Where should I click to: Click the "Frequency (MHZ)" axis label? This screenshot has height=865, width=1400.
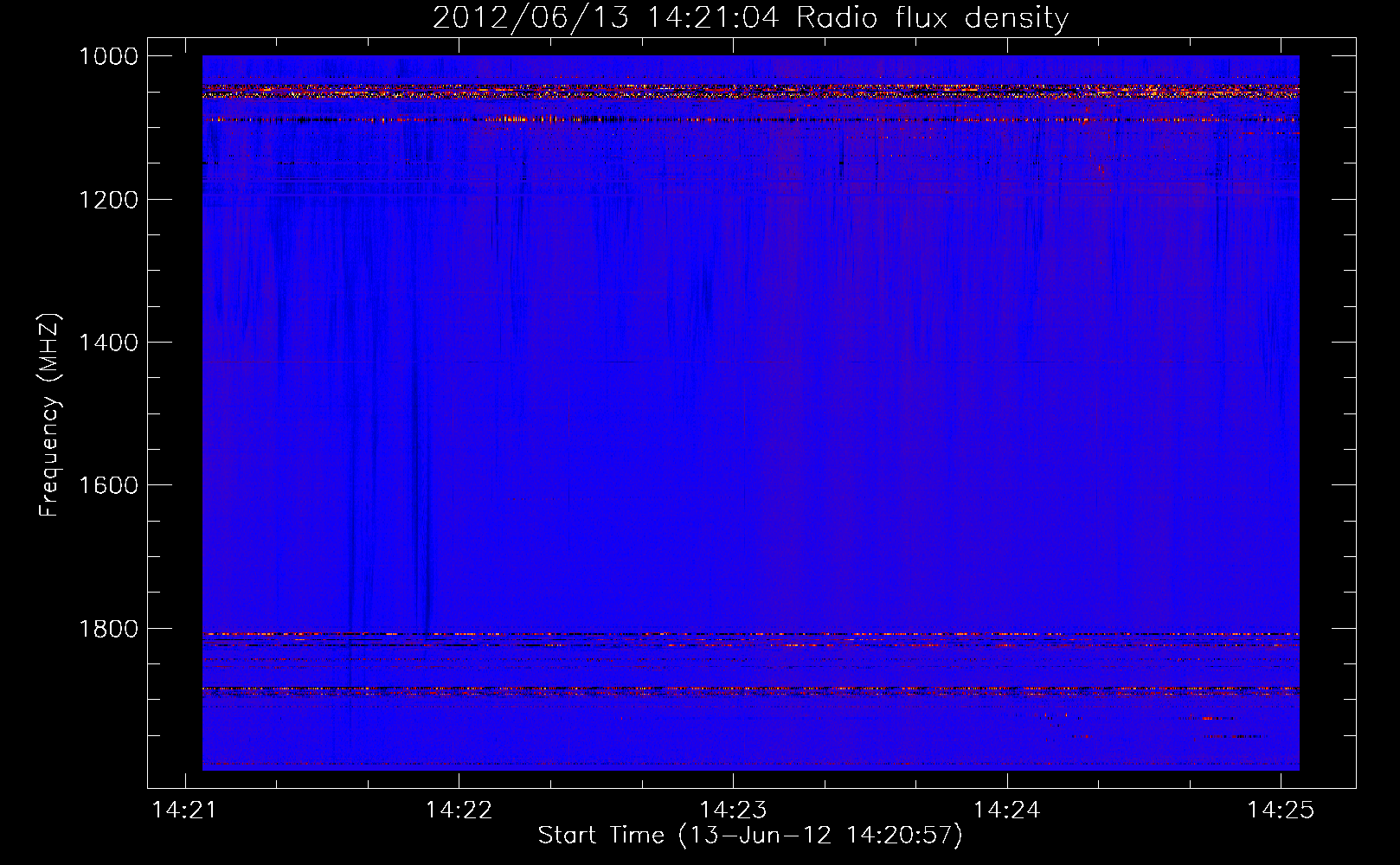point(50,415)
